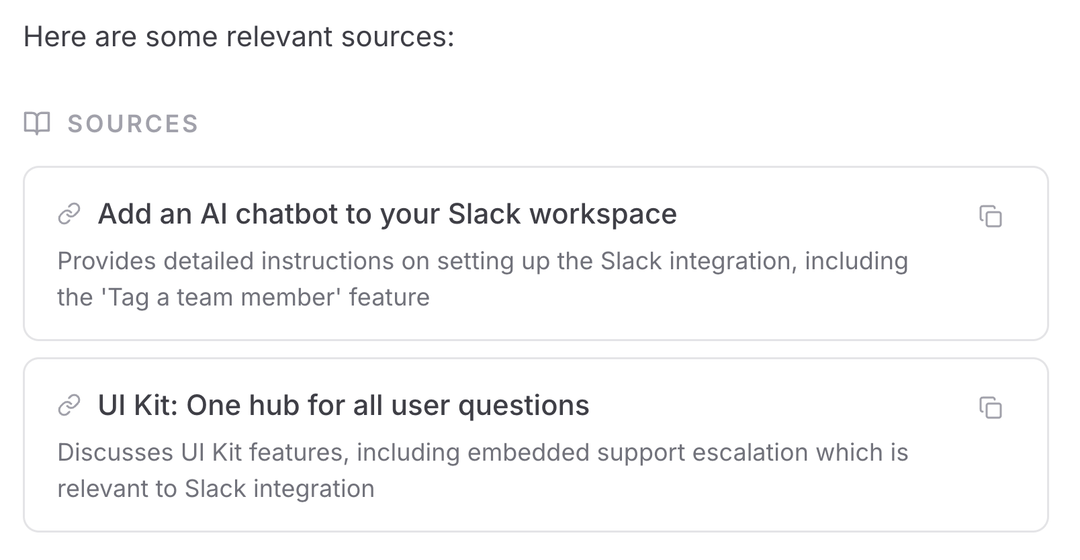Click the book icon beside SOURCES

37,123
